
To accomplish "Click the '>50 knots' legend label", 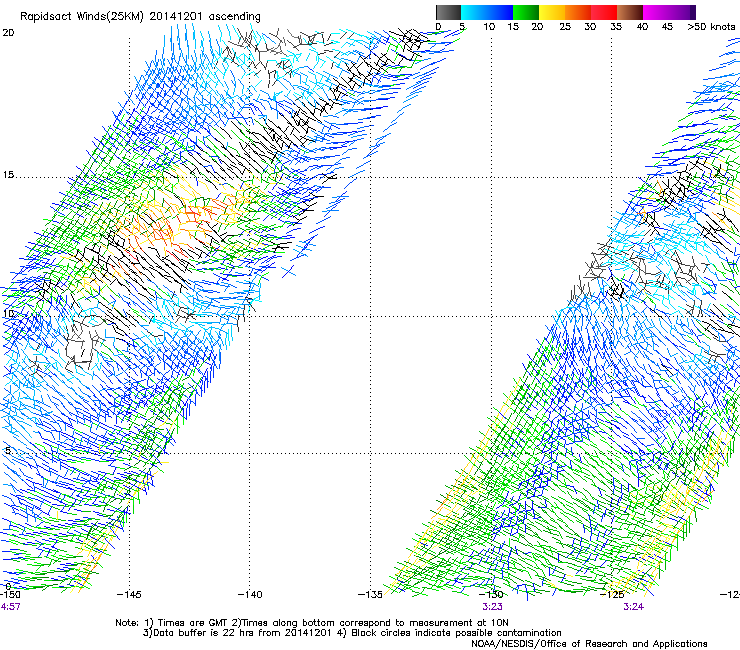I will 711,27.
